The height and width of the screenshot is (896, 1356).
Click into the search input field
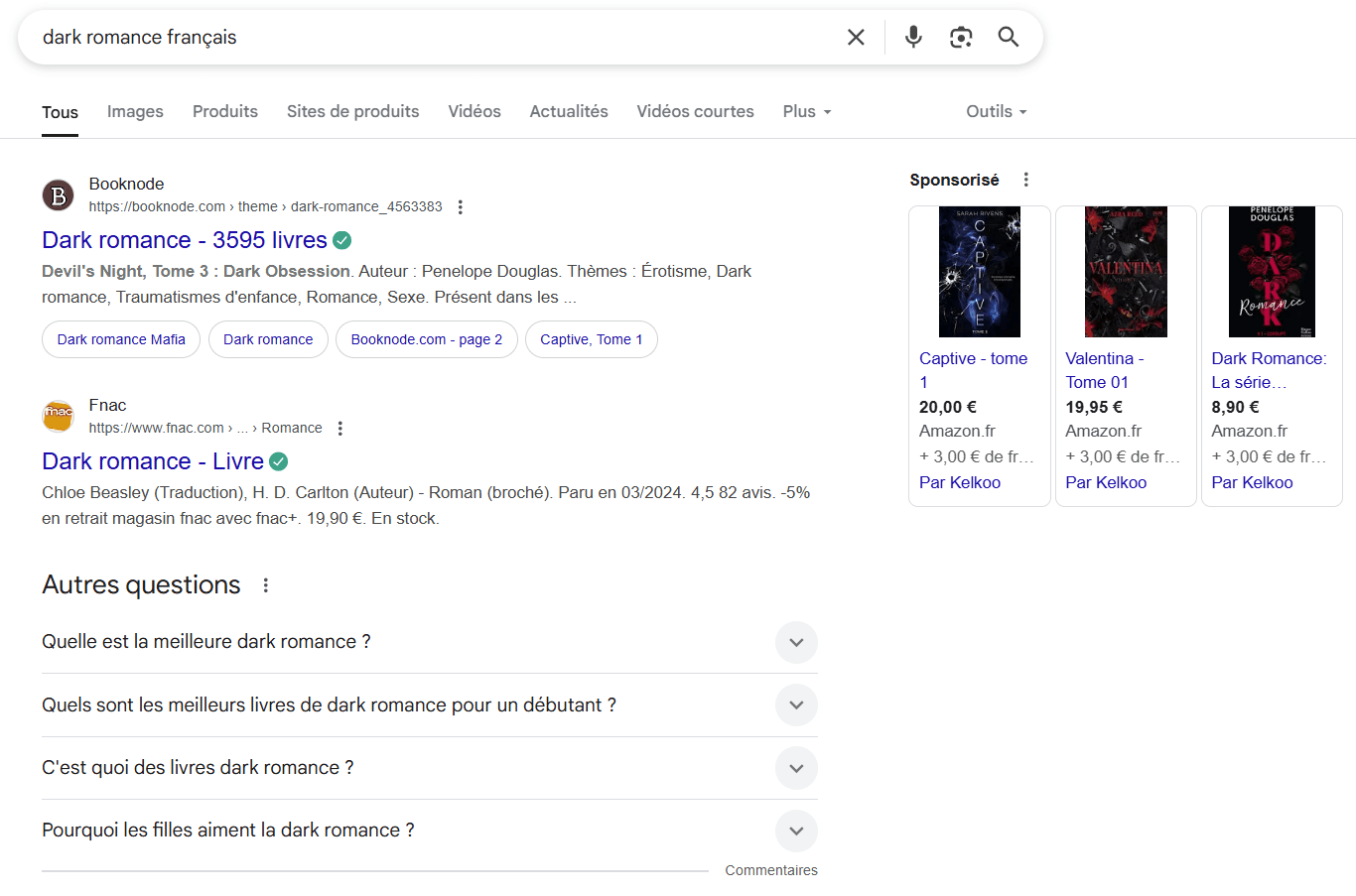427,38
